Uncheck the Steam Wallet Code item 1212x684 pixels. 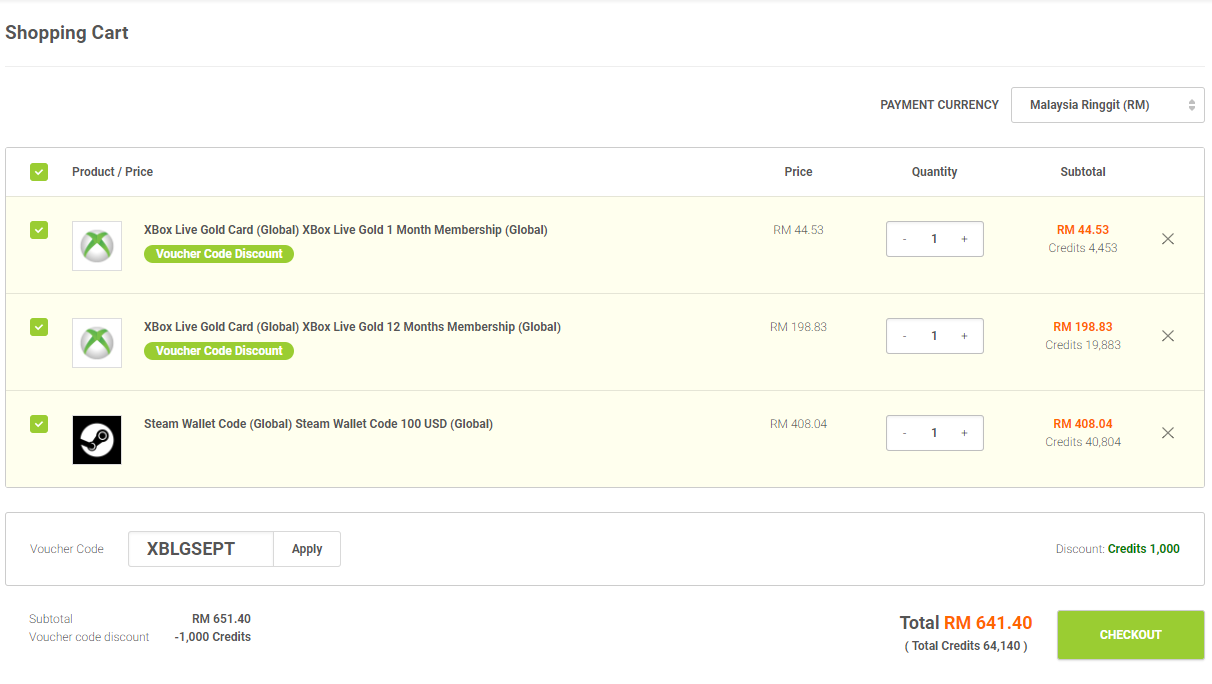coord(39,424)
